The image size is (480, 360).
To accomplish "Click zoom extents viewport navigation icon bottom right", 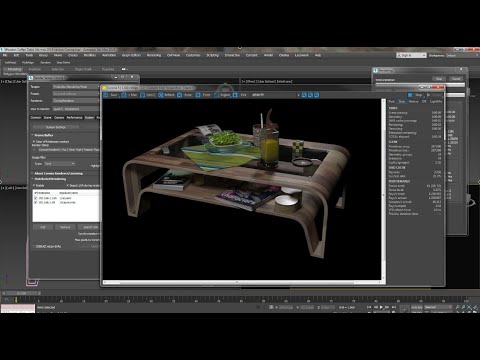I will [469, 307].
